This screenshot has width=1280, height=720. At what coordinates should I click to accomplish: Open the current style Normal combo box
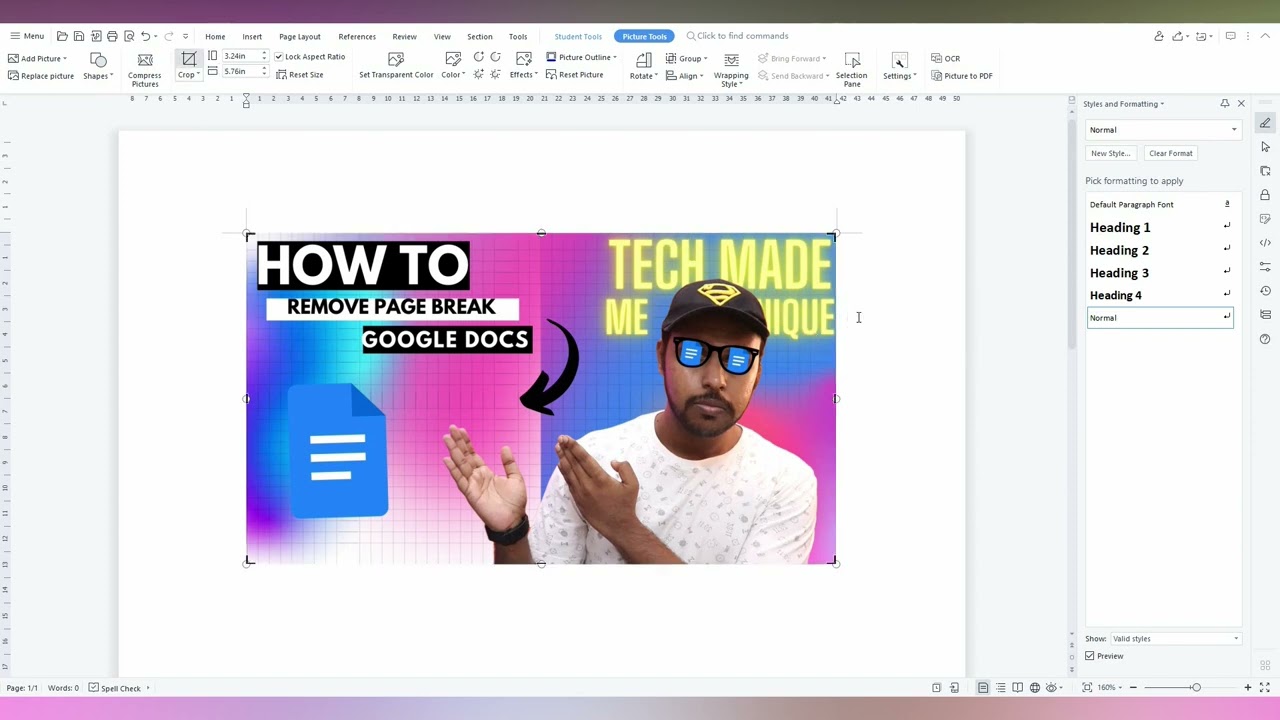1163,130
